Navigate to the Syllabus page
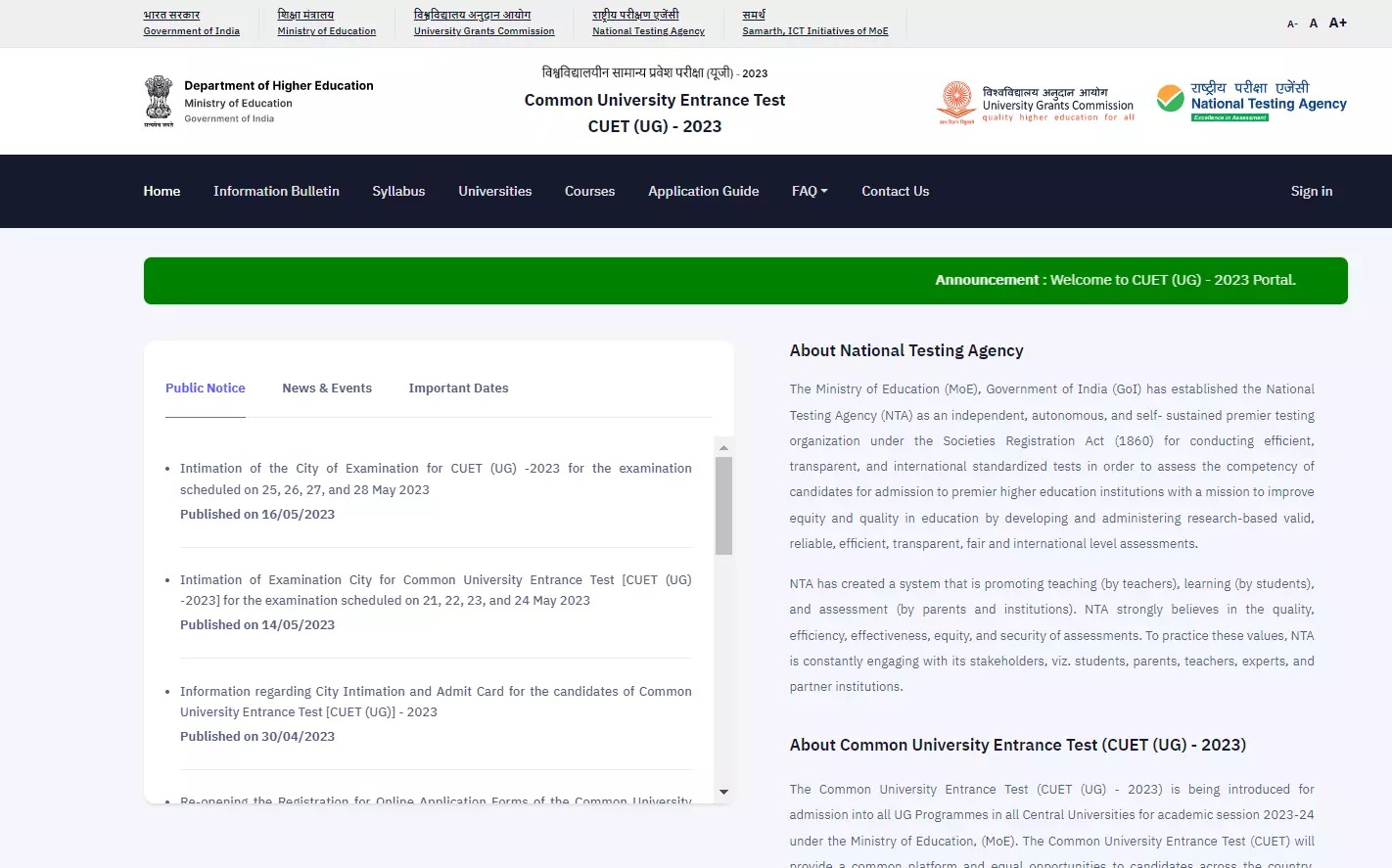This screenshot has width=1392, height=868. [x=398, y=191]
